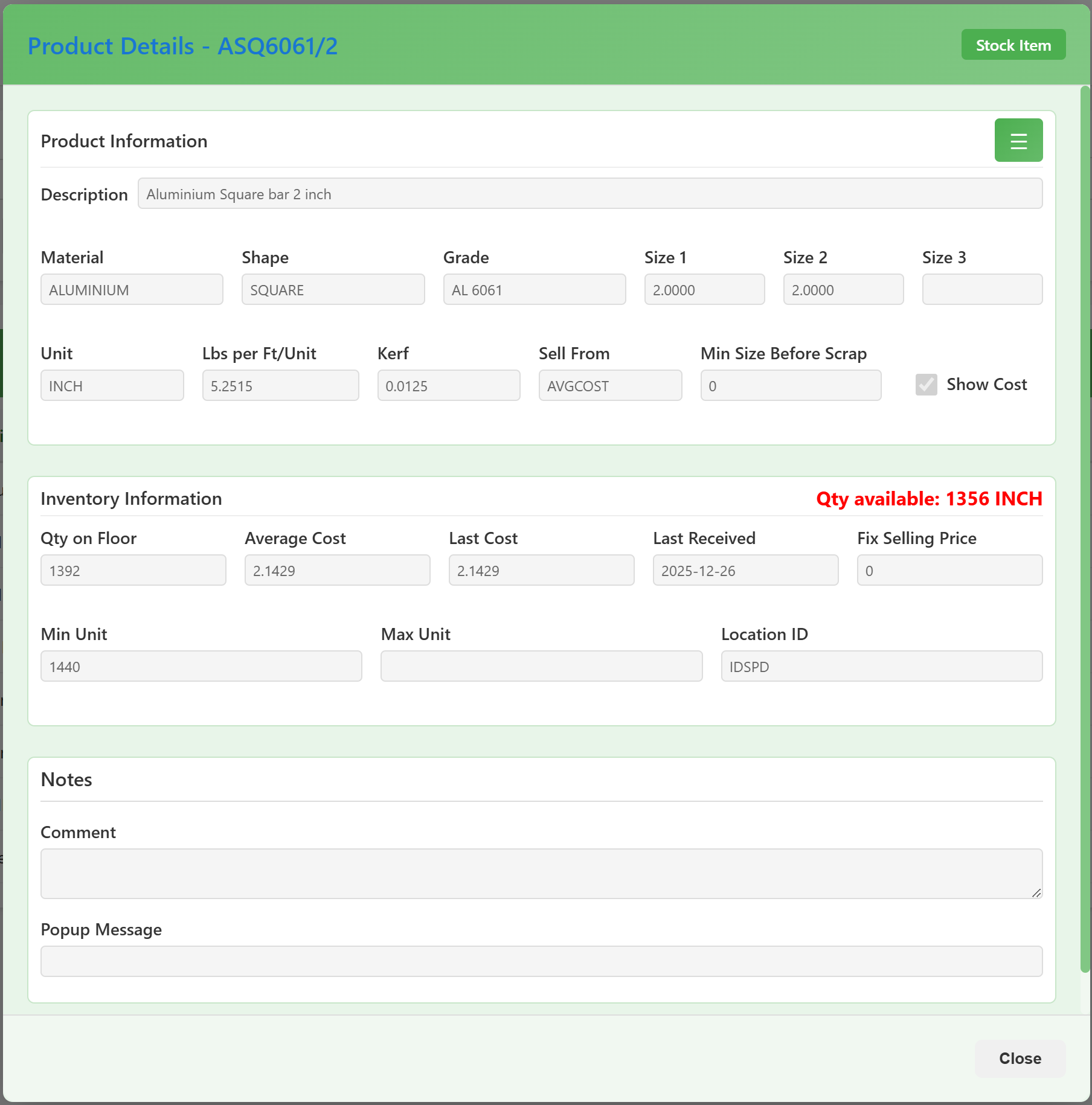This screenshot has height=1105, width=1092.
Task: Click the Qty on Floor field
Action: (x=133, y=571)
